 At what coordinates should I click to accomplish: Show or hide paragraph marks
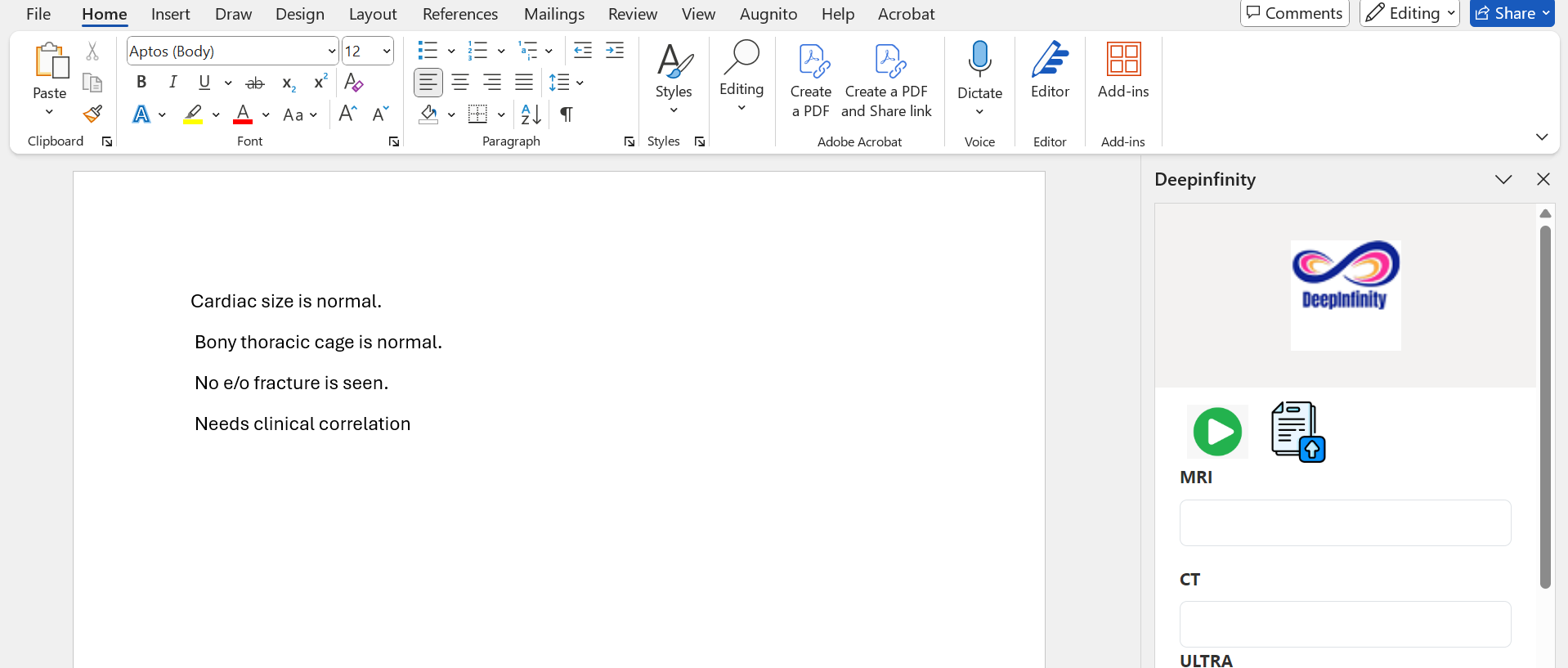click(566, 114)
